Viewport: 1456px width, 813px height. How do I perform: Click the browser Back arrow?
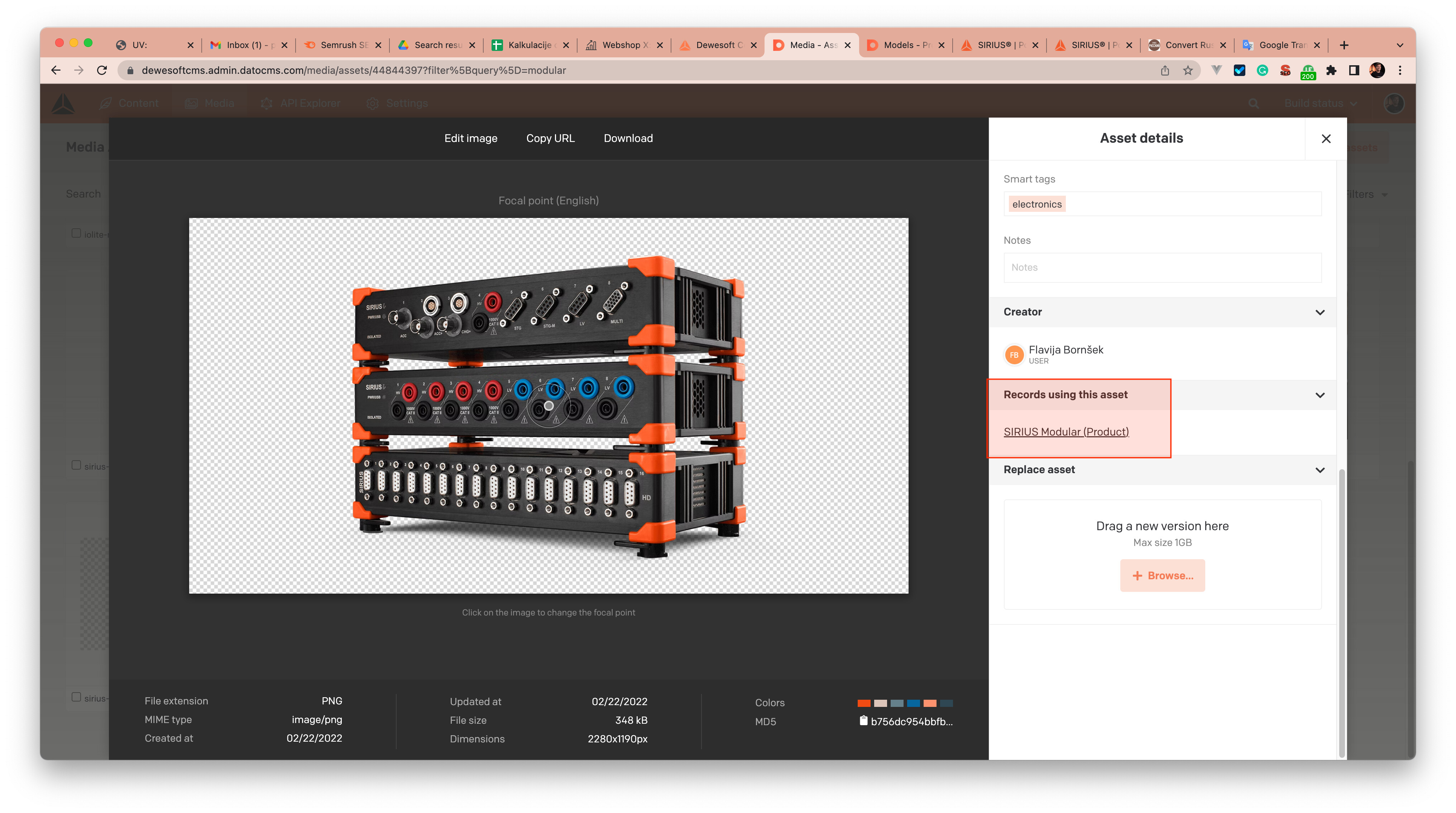[x=56, y=70]
